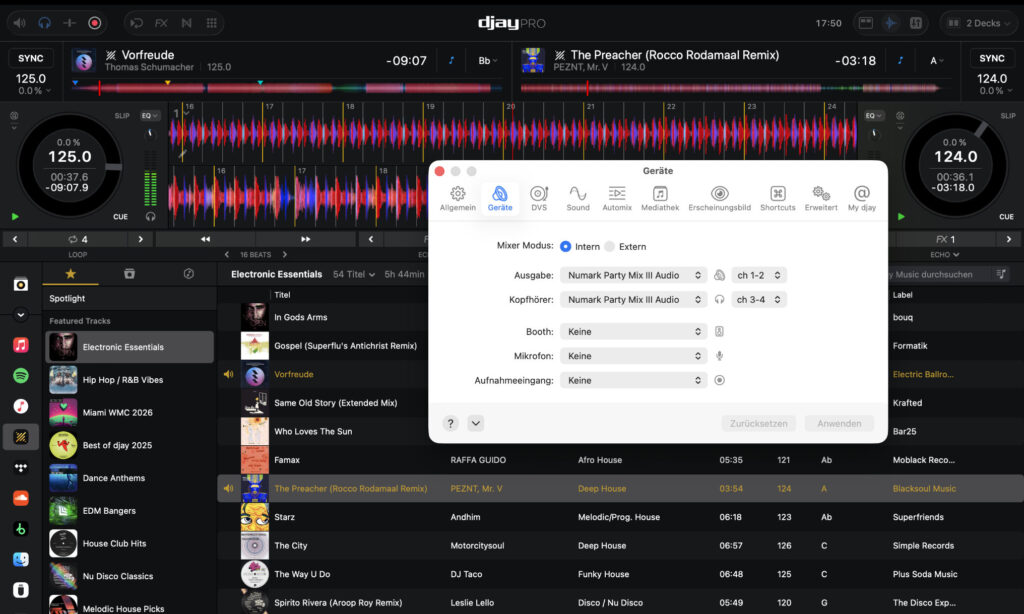
Task: Toggle the loop icon in top toolbar
Action: tap(136, 23)
